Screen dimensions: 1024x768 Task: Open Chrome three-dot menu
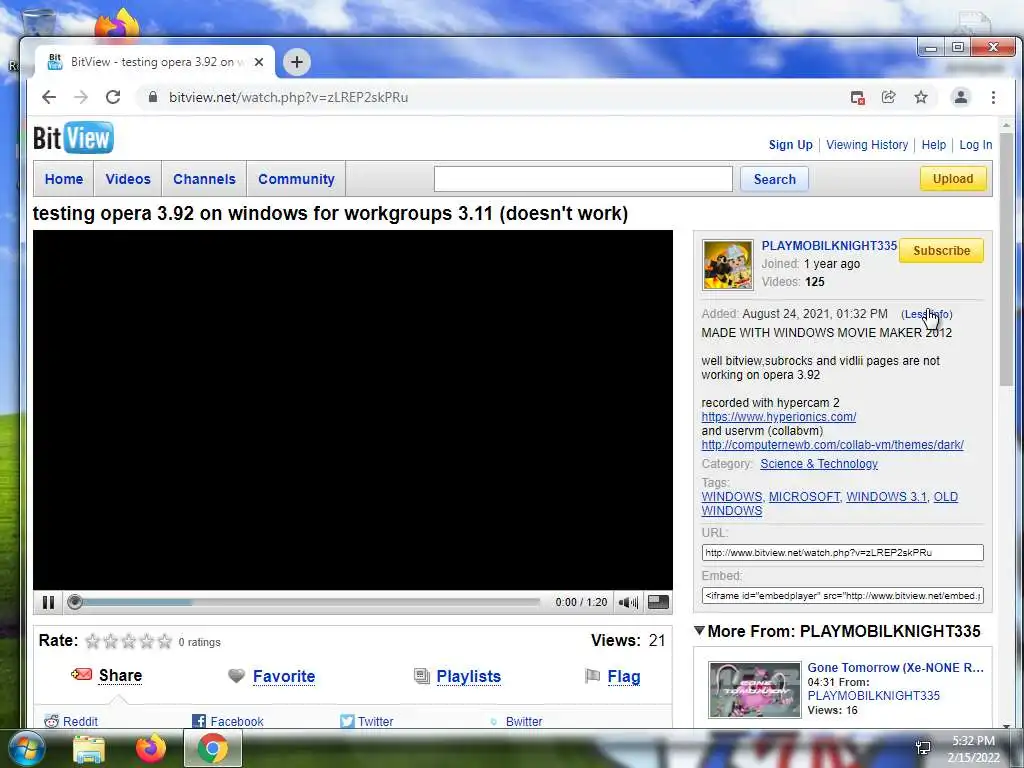point(993,97)
